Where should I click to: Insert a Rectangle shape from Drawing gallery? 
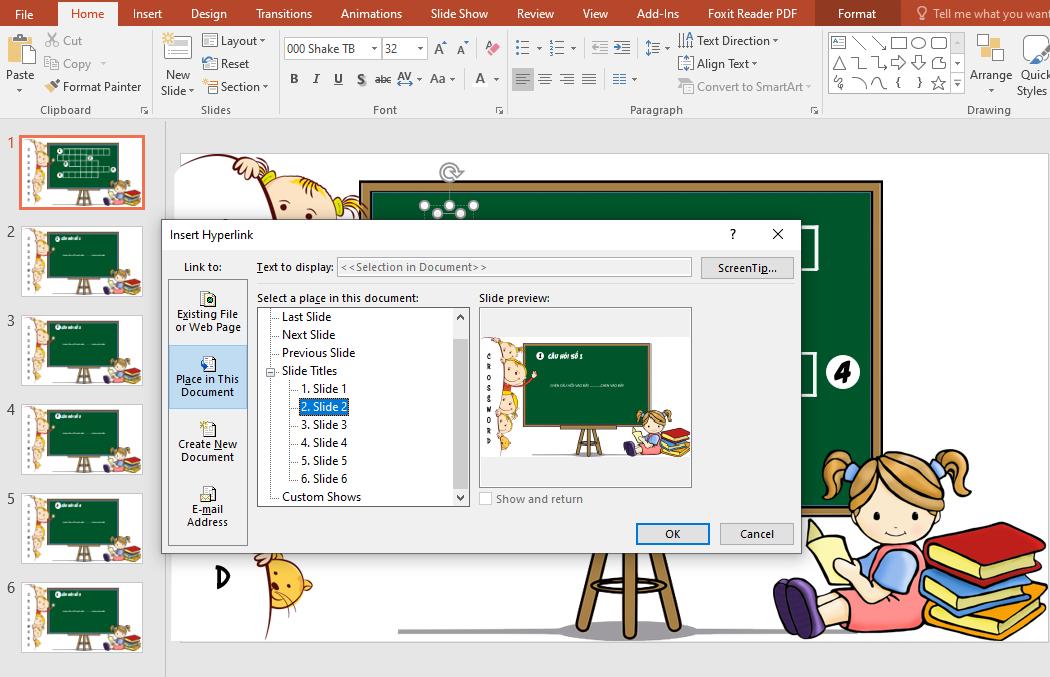click(898, 43)
